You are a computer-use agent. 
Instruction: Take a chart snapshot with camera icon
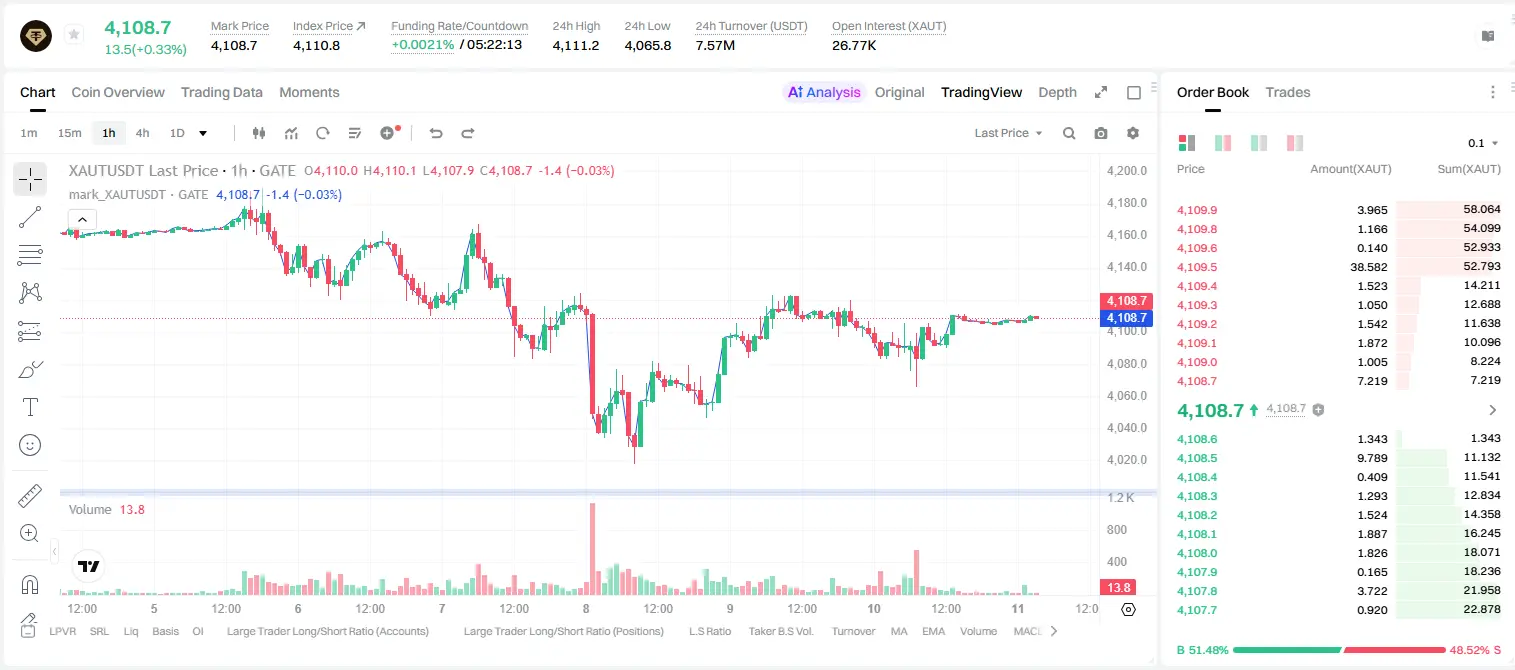pos(1101,133)
